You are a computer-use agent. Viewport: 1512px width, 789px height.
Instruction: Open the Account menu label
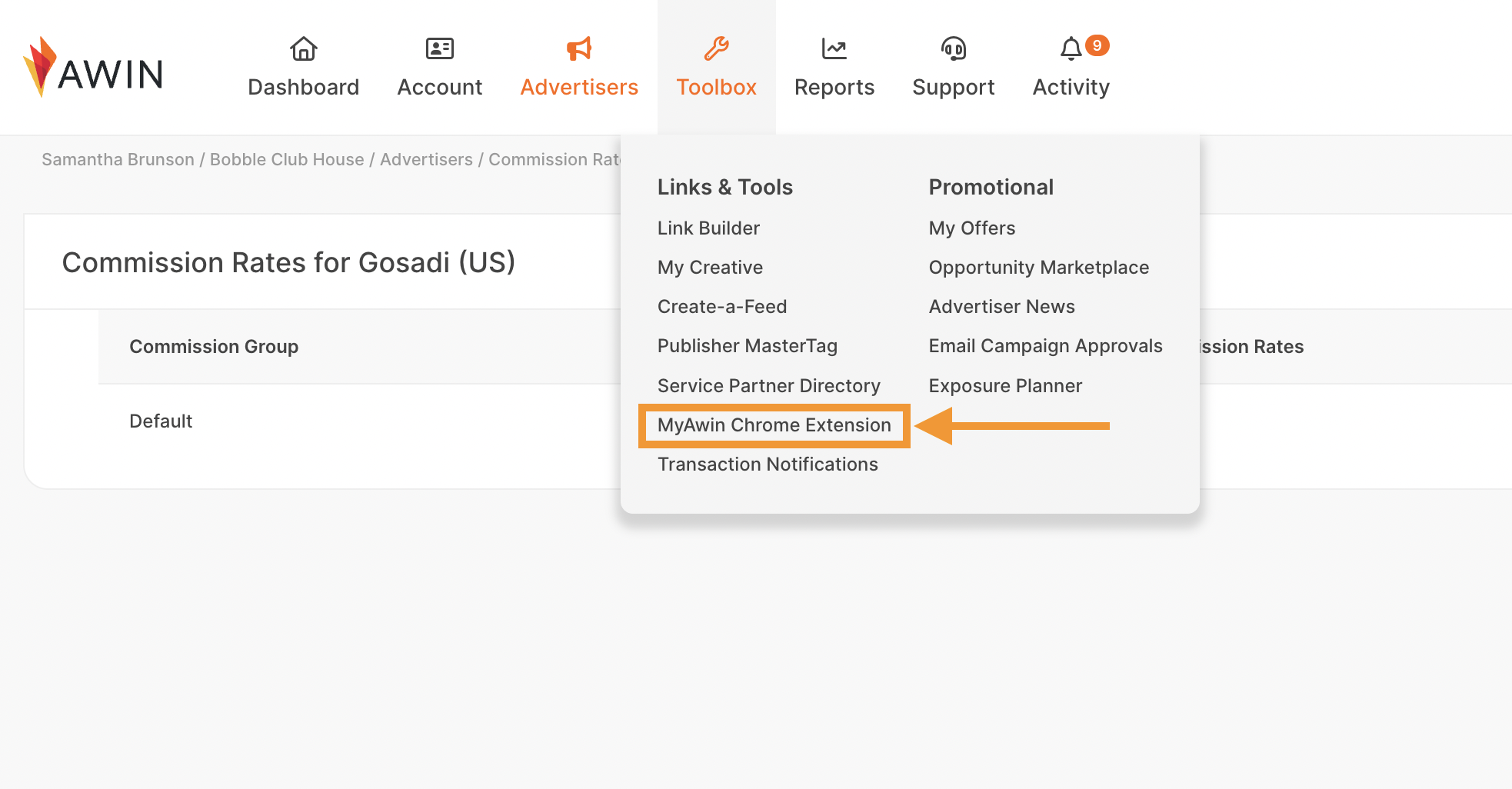[x=440, y=87]
